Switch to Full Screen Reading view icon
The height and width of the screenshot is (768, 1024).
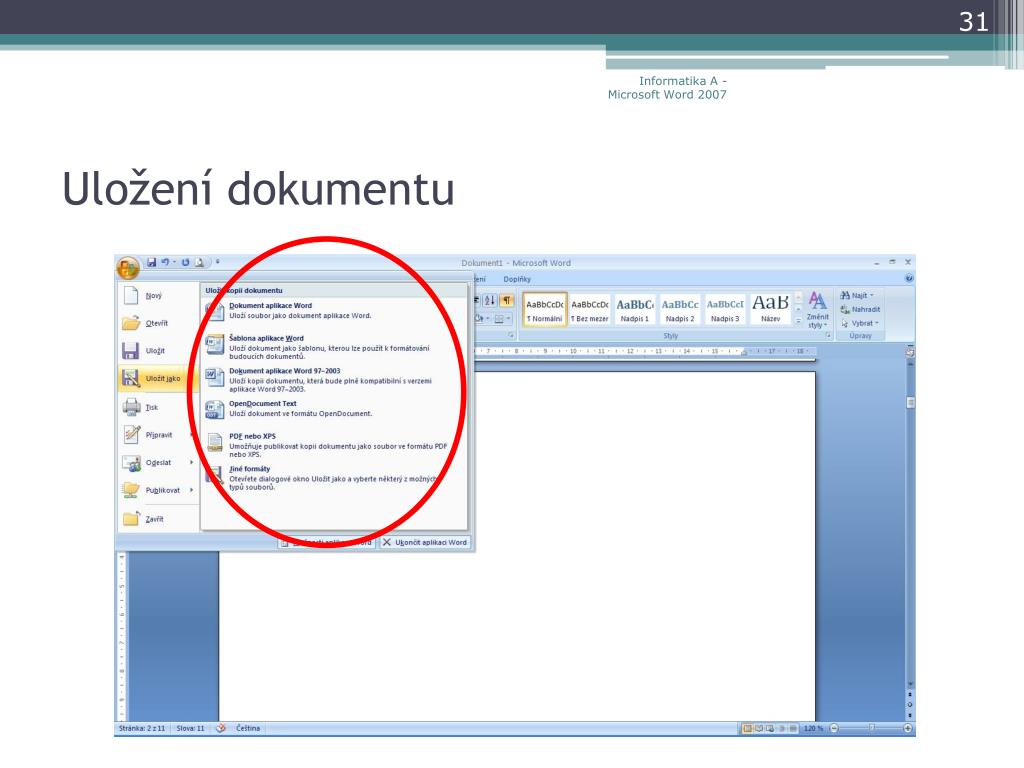pos(759,728)
